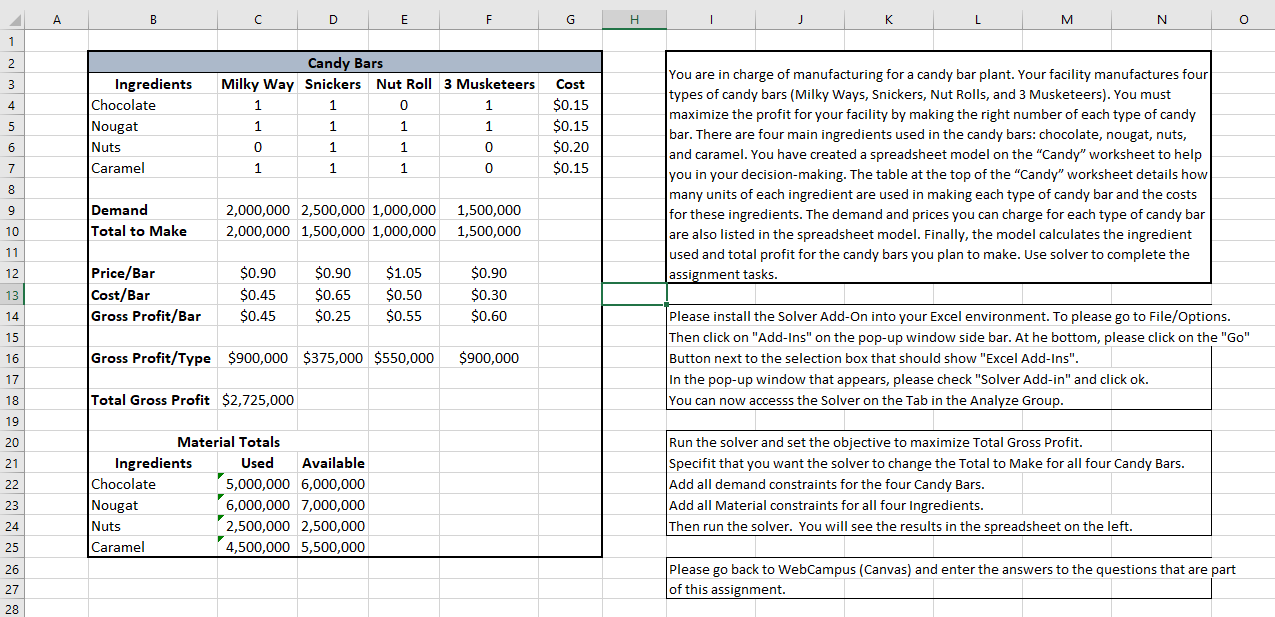The width and height of the screenshot is (1275, 617).
Task: Click Snickers Cost/Bar value '$0.65'
Action: 333,295
